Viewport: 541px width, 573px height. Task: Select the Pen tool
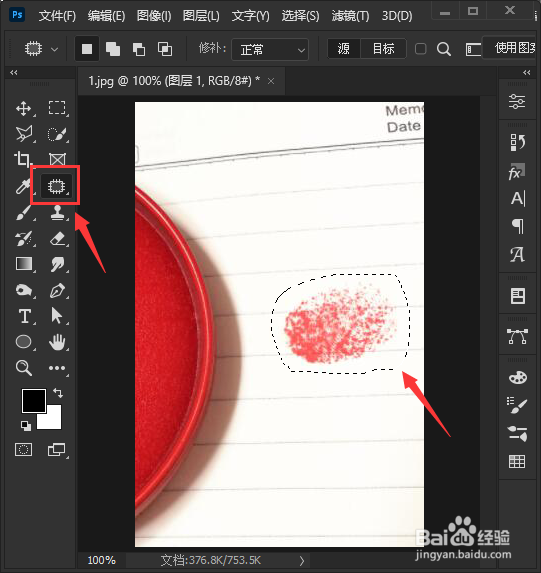click(x=57, y=291)
